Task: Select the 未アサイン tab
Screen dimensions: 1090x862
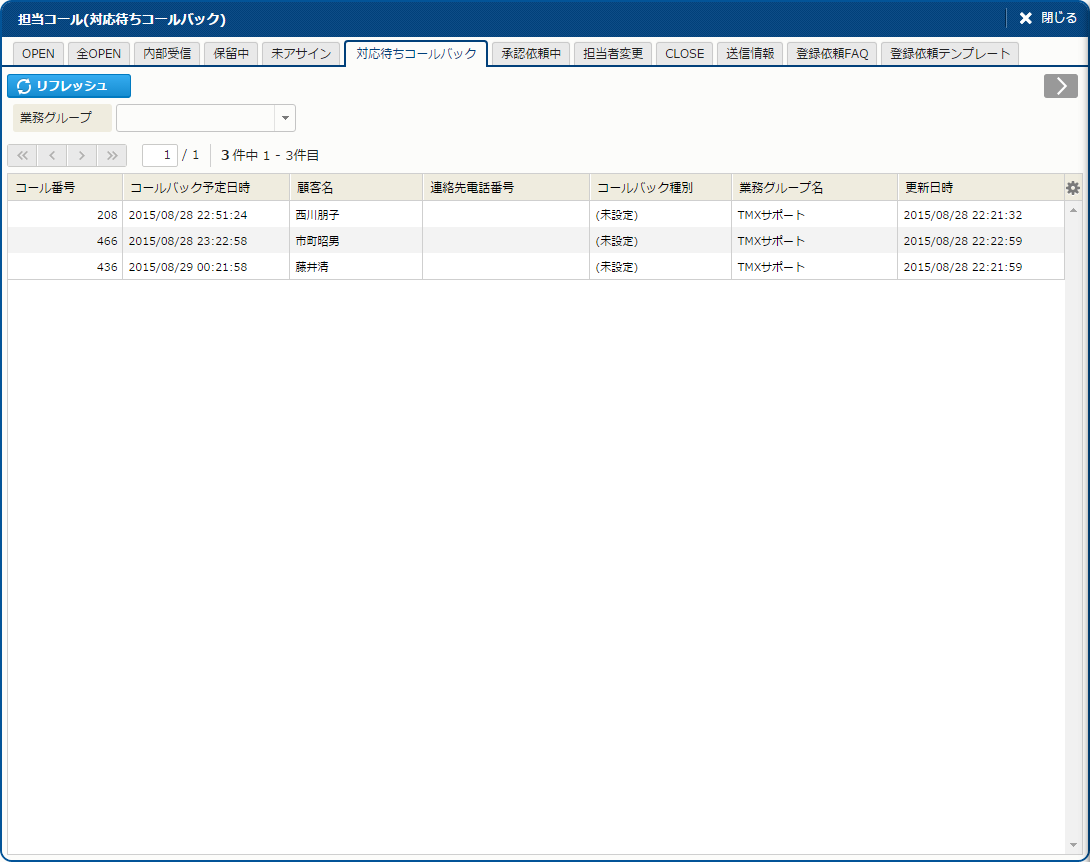Action: (x=301, y=54)
